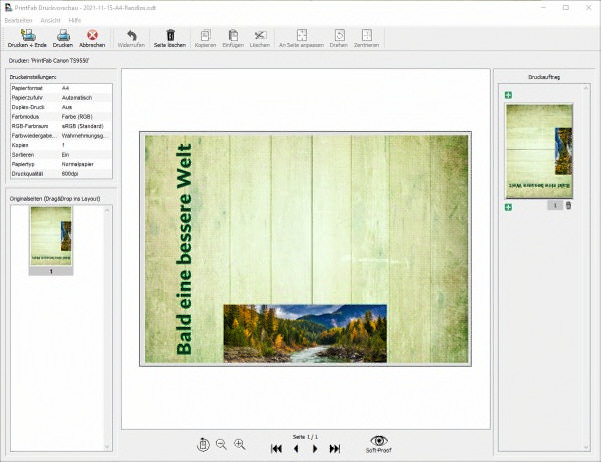Click the Seite löschen trash icon
This screenshot has height=462, width=601.
click(170, 37)
